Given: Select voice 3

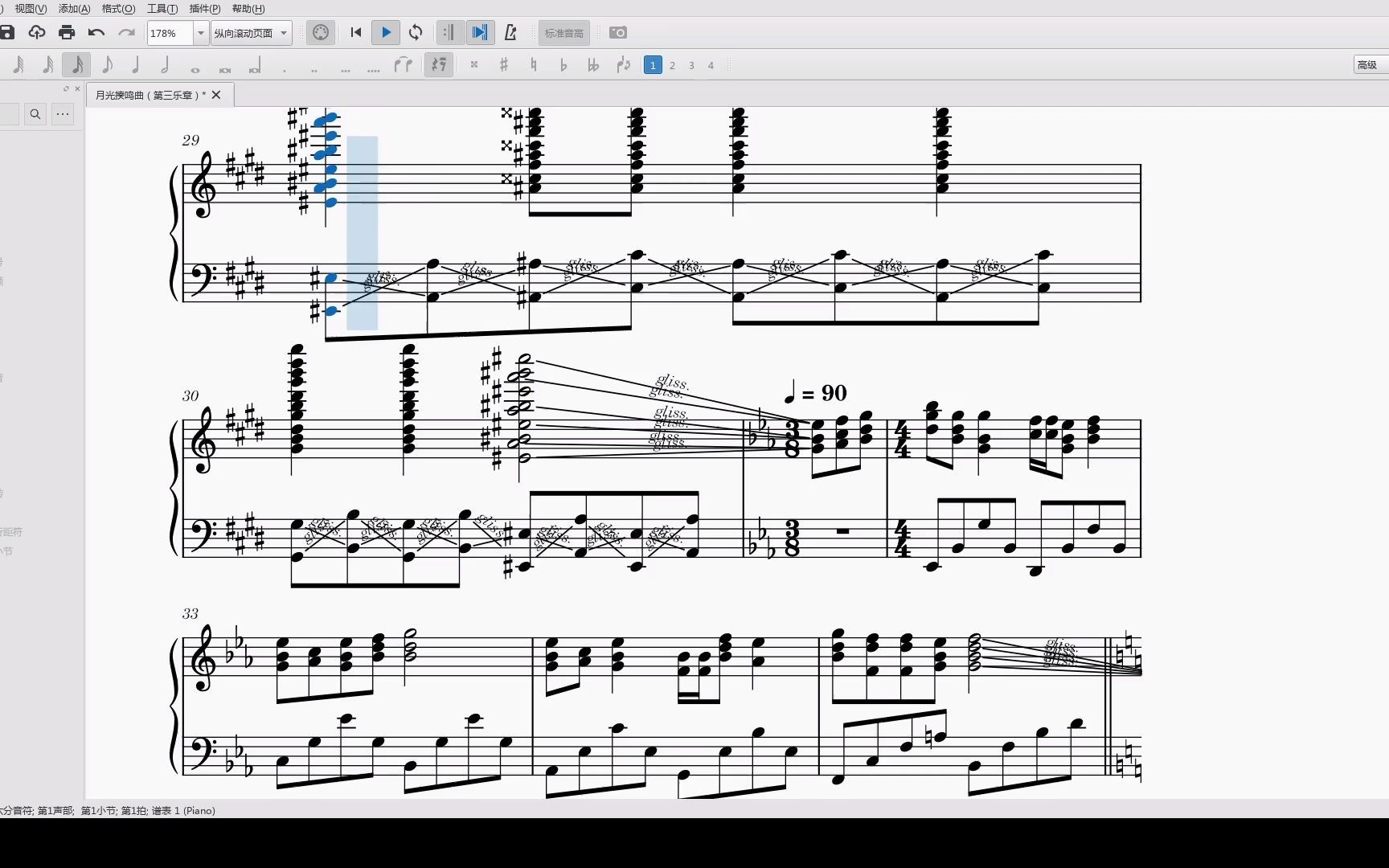Looking at the screenshot, I should click(691, 65).
